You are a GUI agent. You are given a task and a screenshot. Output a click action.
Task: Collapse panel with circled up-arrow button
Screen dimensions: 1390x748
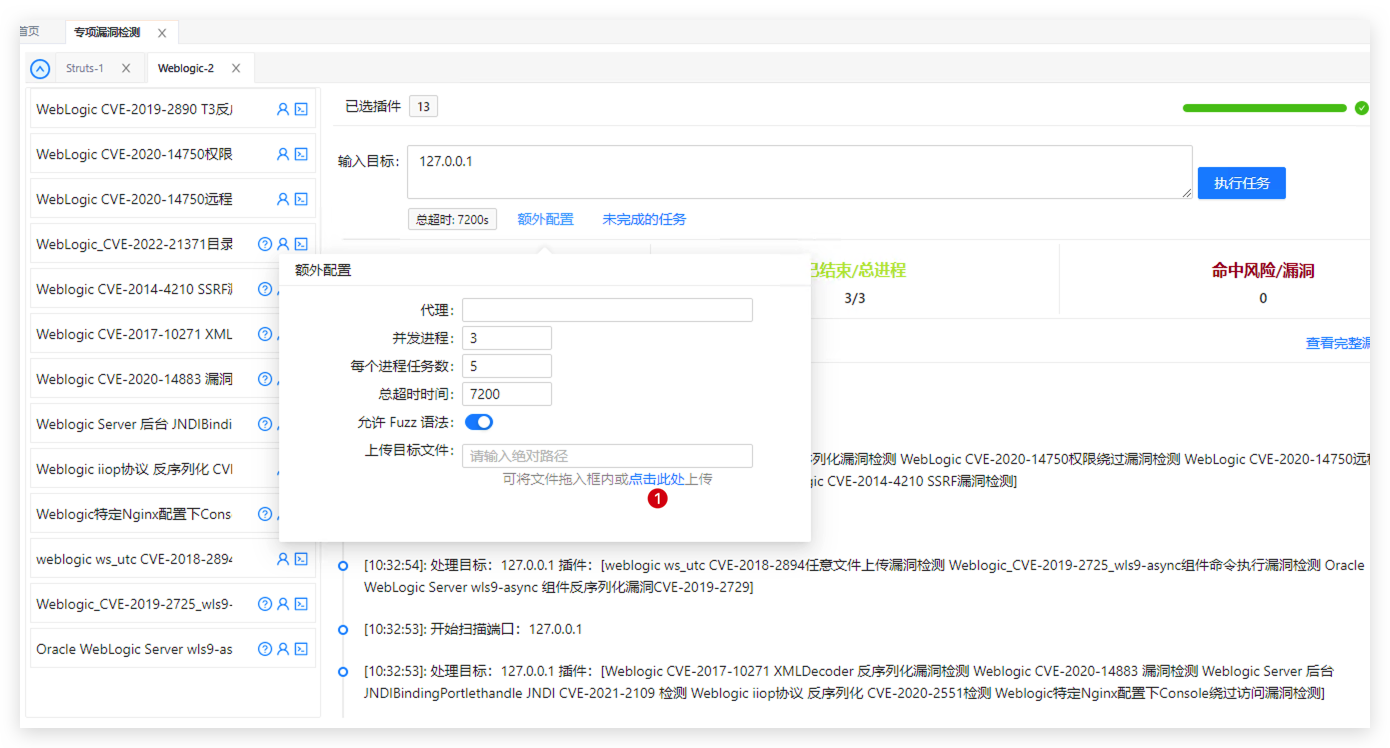point(40,69)
